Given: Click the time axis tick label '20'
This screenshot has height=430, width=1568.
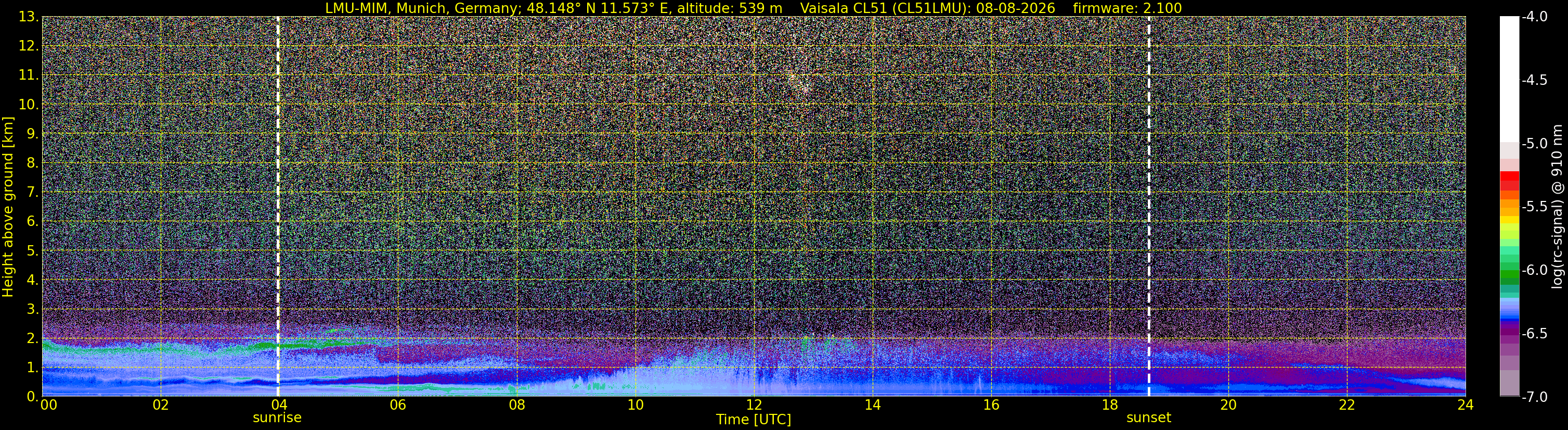Looking at the screenshot, I should pyautogui.click(x=1228, y=405).
